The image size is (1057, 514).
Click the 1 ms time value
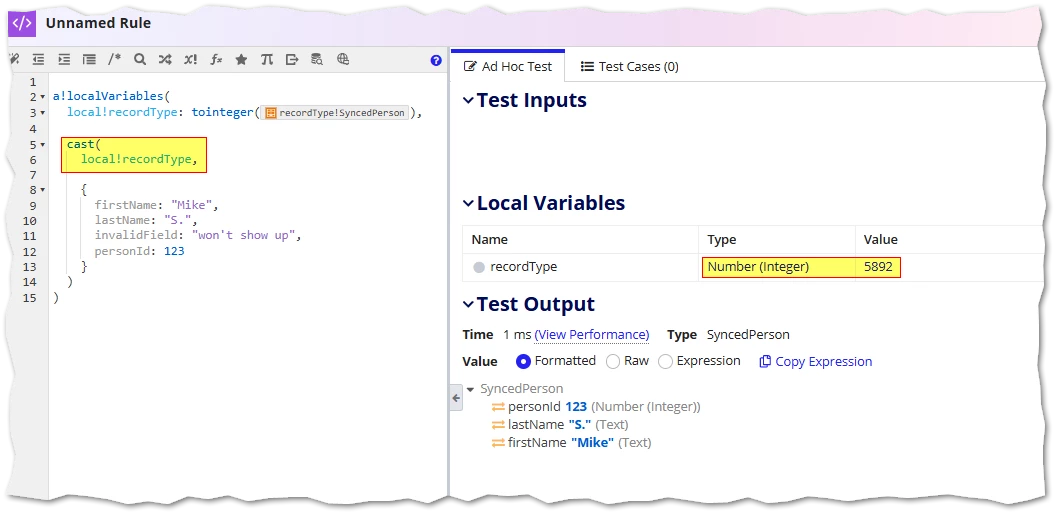click(x=517, y=335)
